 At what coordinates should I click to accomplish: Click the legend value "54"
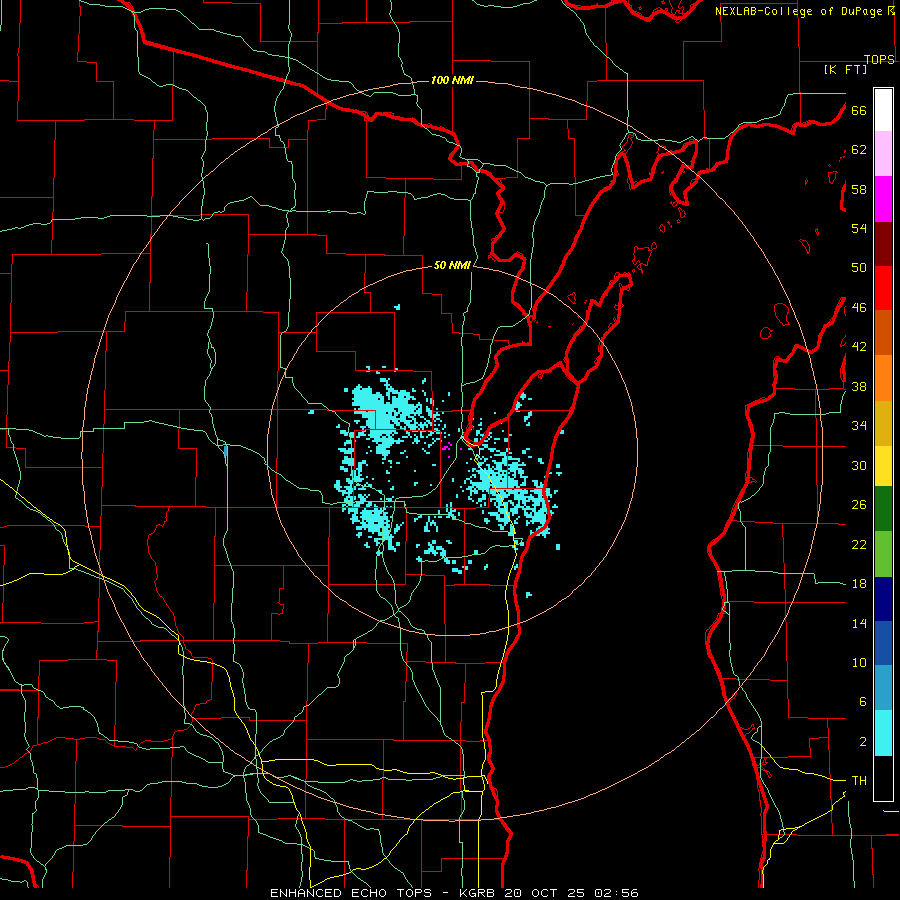click(859, 228)
